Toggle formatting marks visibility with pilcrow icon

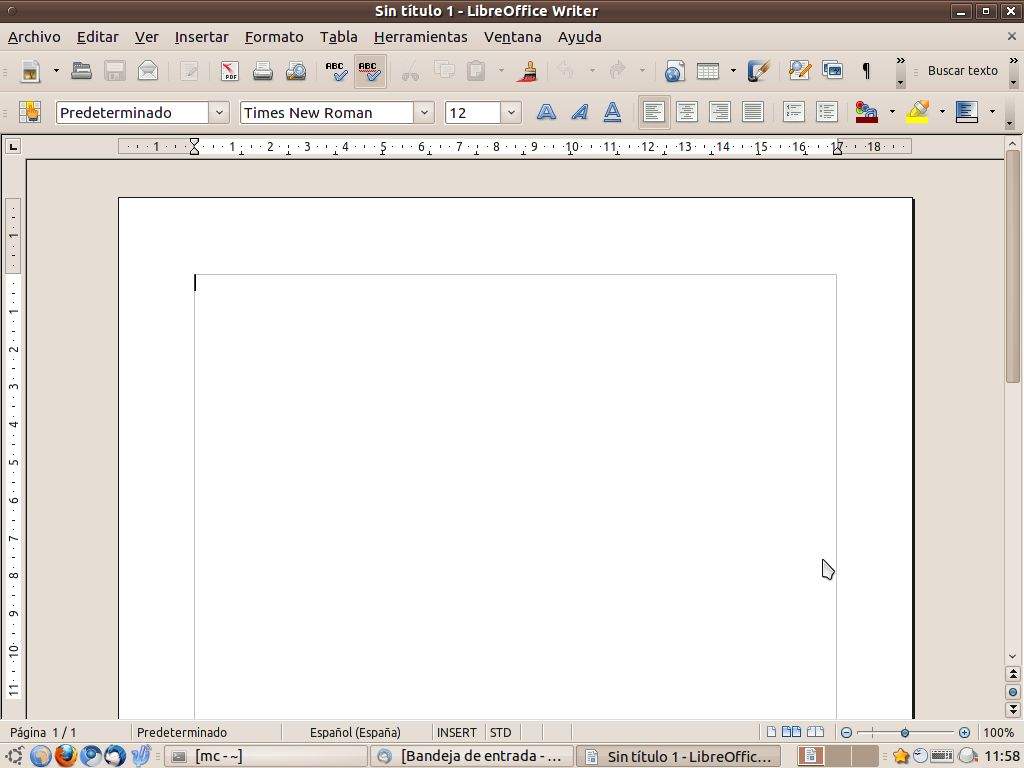pos(866,71)
